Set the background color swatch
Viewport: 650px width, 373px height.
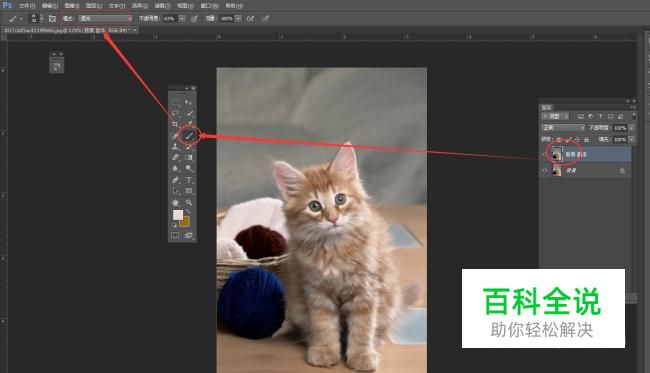tap(185, 223)
